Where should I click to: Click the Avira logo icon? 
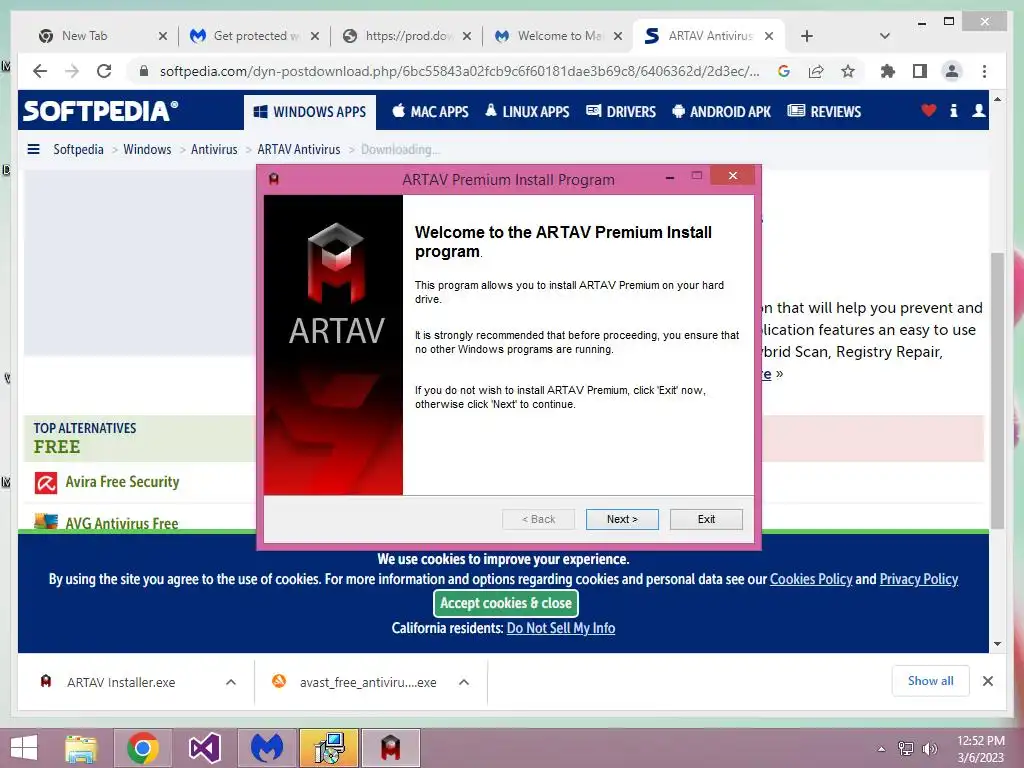point(46,483)
